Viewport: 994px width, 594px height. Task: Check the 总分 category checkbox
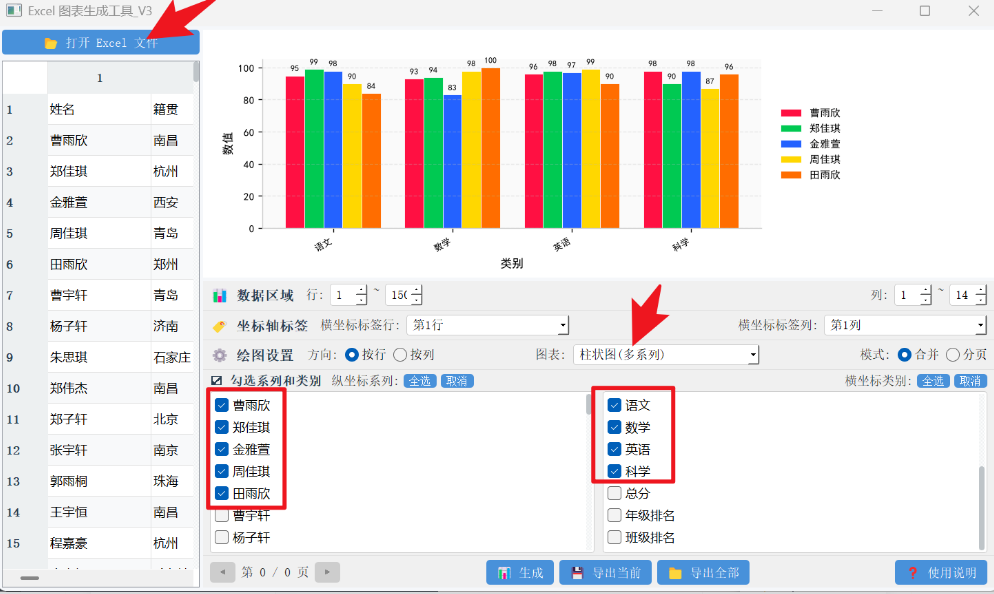pyautogui.click(x=614, y=493)
